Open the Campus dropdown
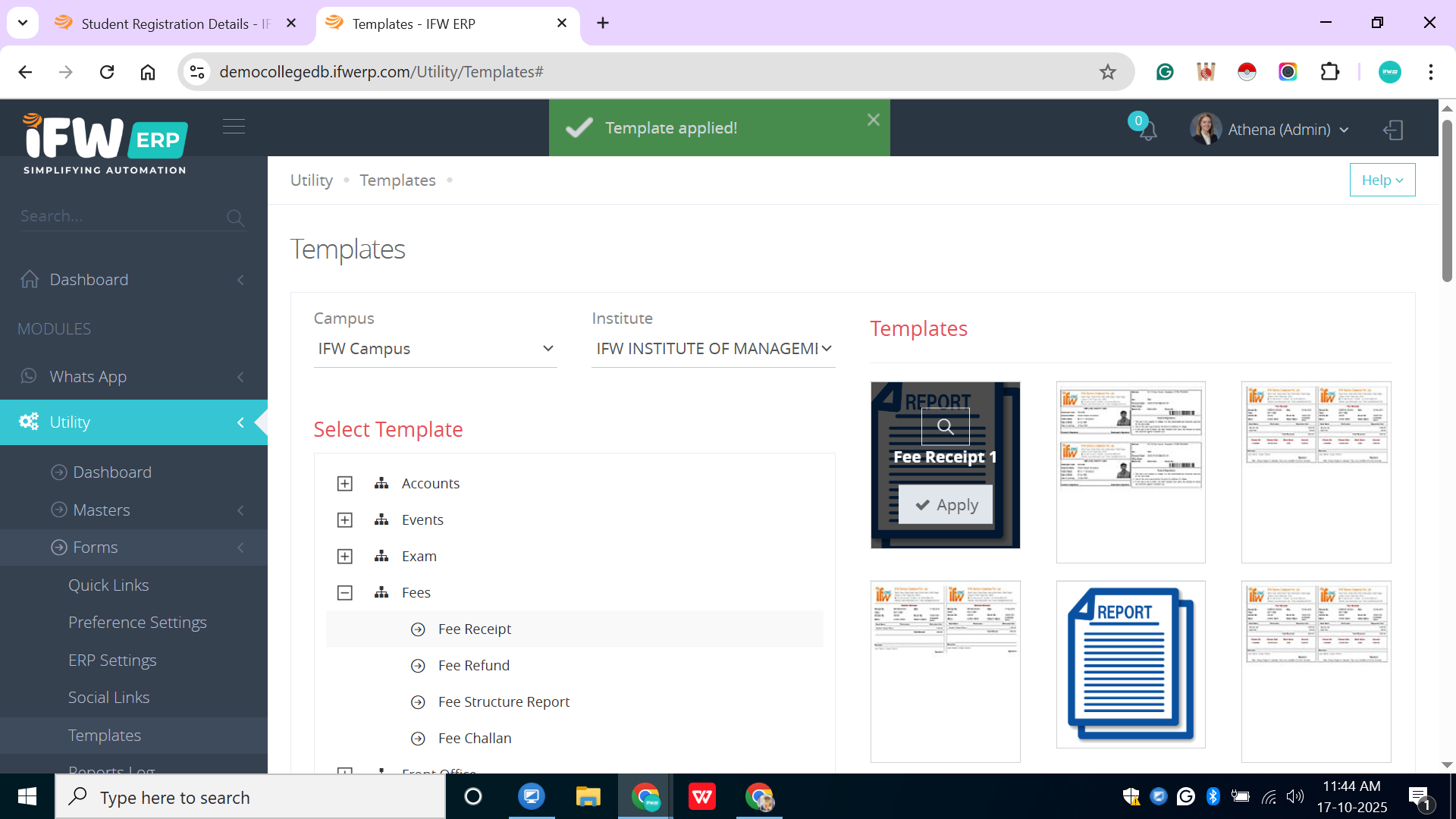The width and height of the screenshot is (1456, 819). click(435, 349)
